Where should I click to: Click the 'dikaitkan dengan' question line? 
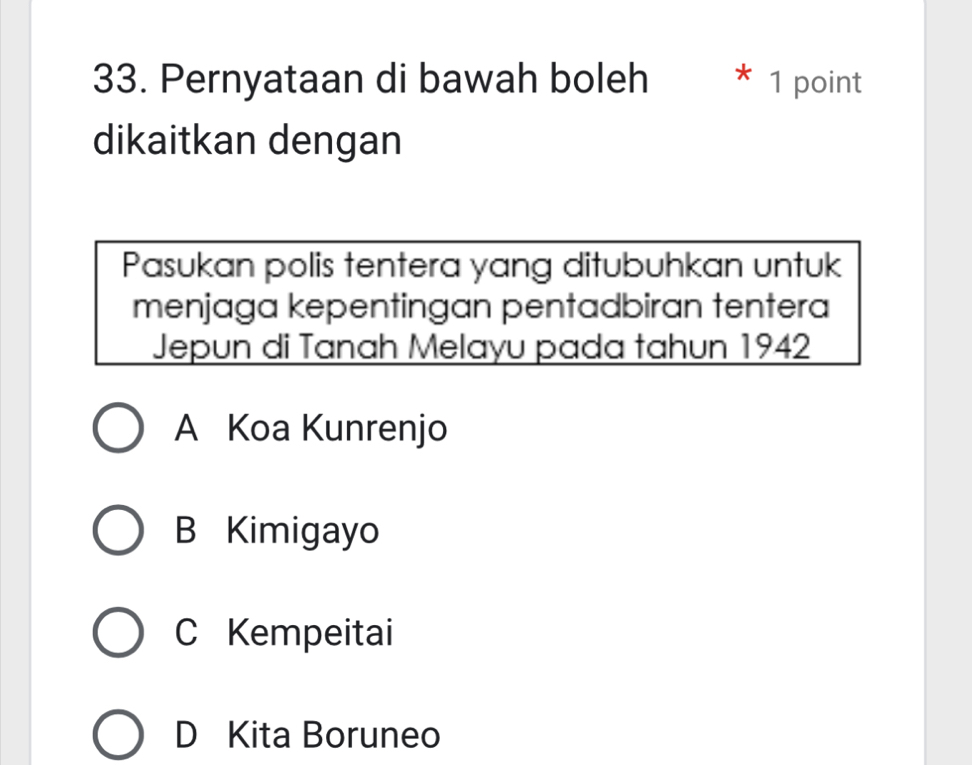(247, 140)
